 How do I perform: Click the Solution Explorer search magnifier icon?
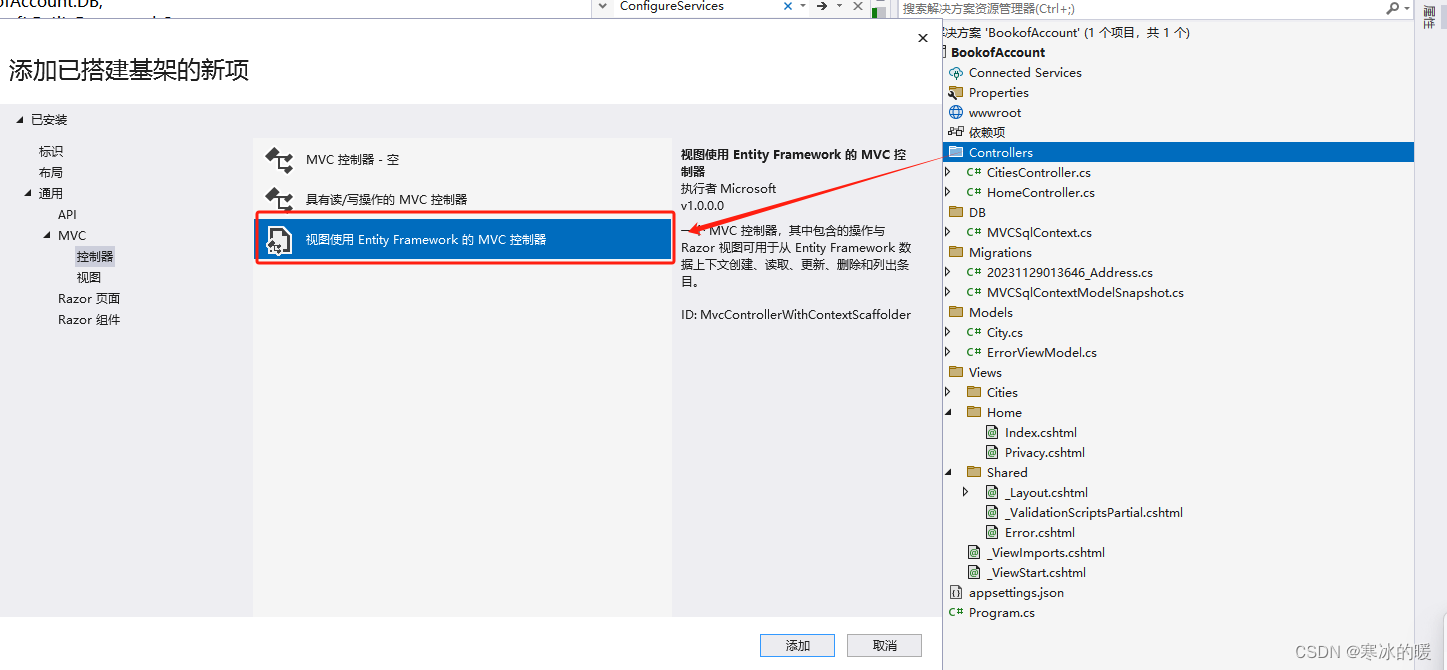click(1392, 8)
